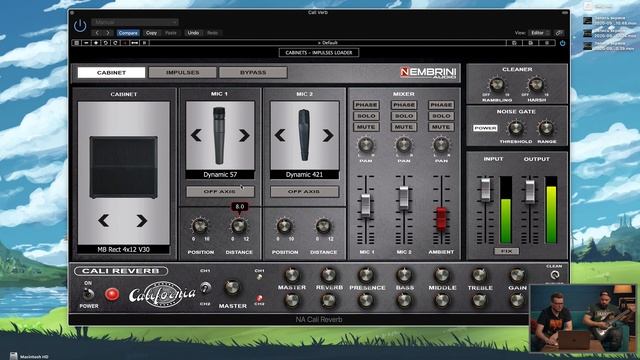Click the red power lamp on amp
The width and height of the screenshot is (640, 360).
pos(112,294)
